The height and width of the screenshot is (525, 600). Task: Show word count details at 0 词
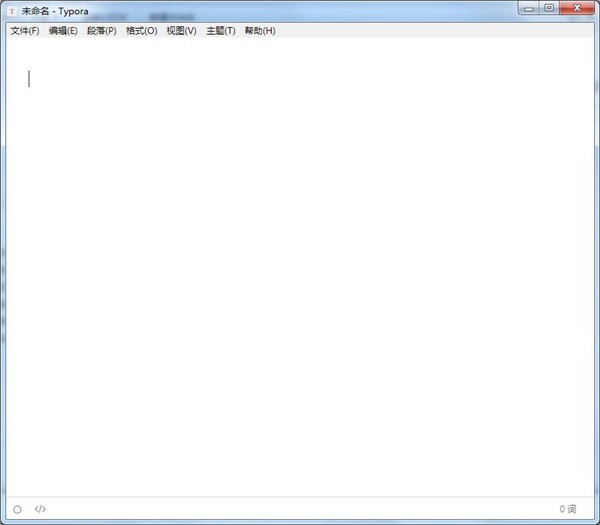(567, 509)
